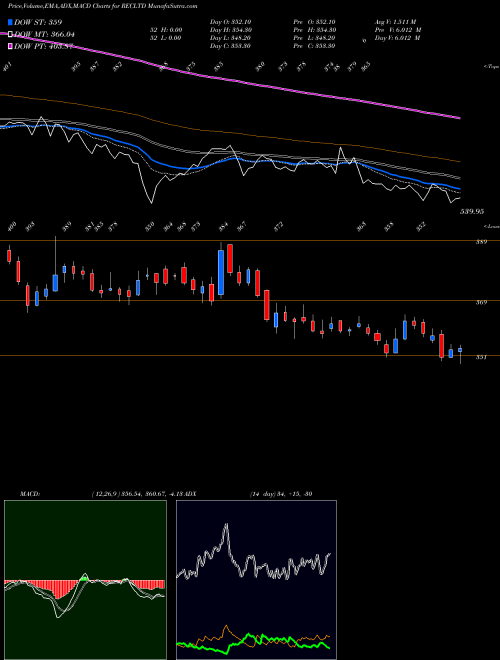Open the ADX indicator panel
This screenshot has width=500, height=660.
coord(256,580)
